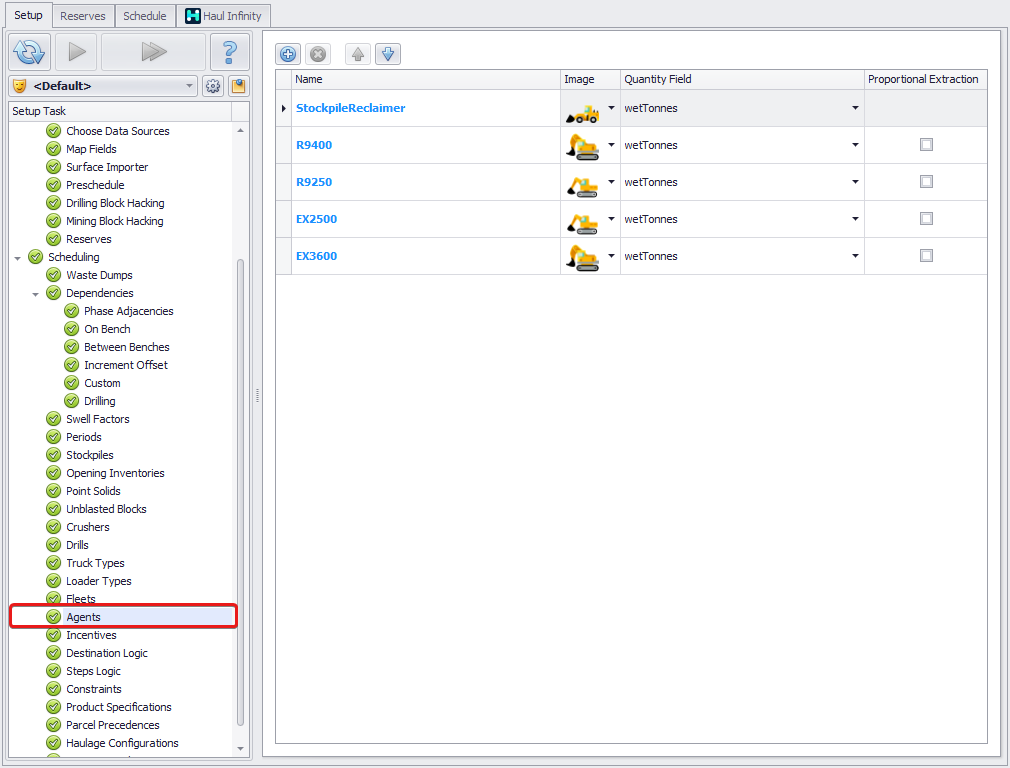Click the Quantity Field column header
The height and width of the screenshot is (768, 1010).
(x=742, y=79)
